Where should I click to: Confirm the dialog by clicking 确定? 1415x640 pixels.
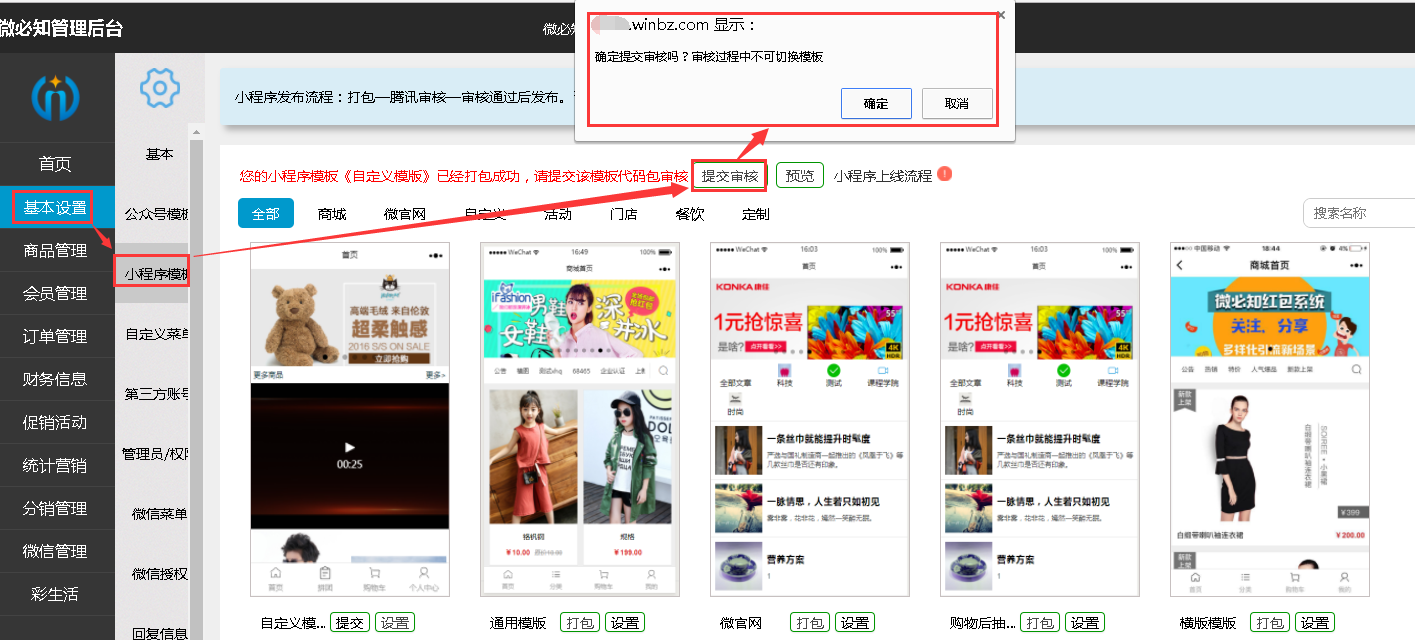(x=876, y=103)
